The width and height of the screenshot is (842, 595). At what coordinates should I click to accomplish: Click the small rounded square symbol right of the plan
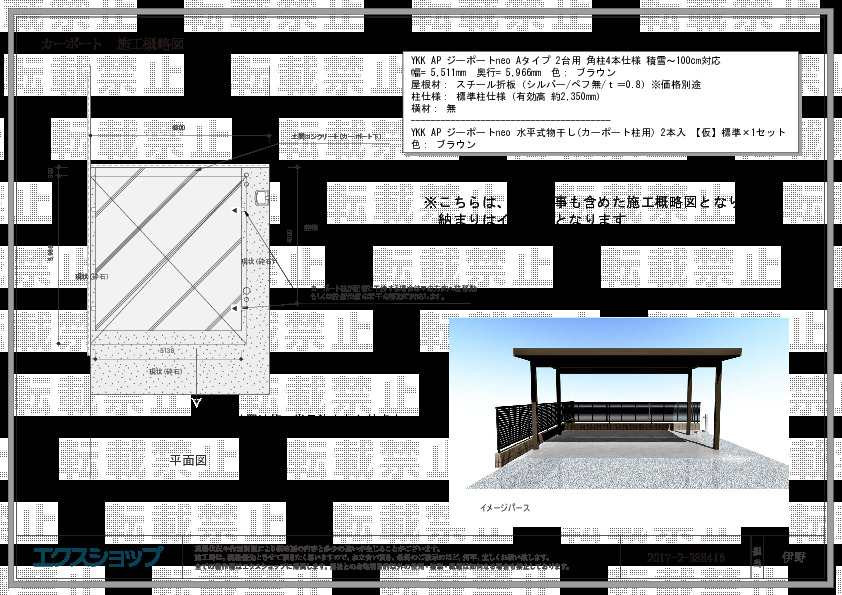[262, 197]
